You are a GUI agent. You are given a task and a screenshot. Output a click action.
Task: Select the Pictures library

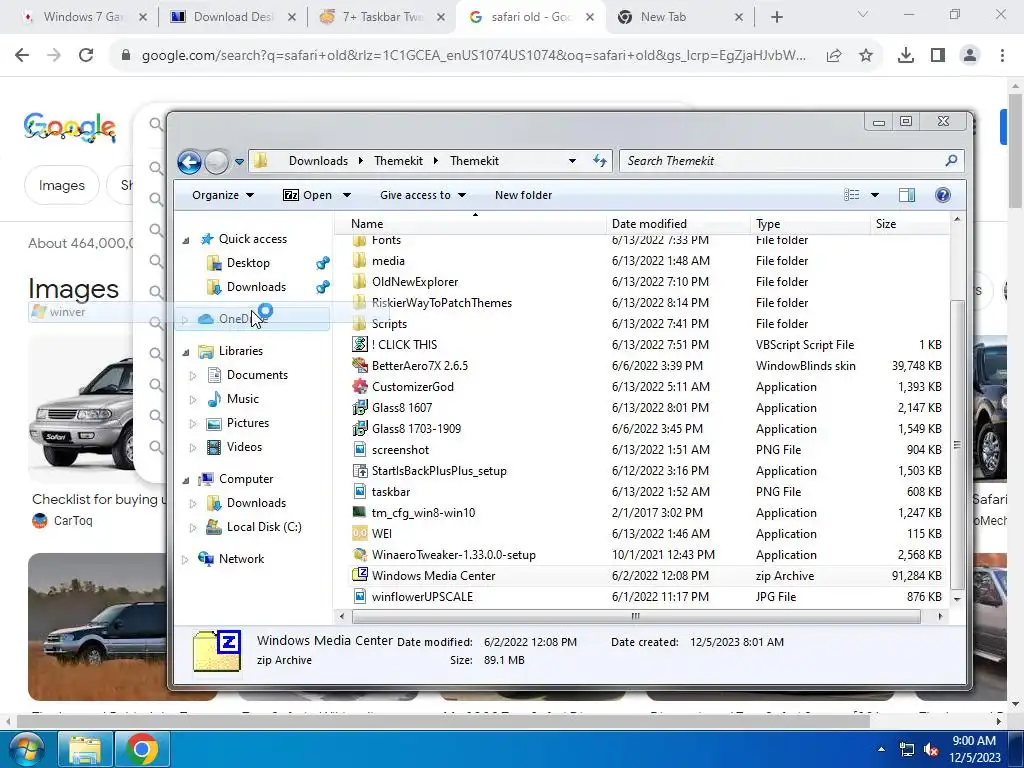click(248, 423)
